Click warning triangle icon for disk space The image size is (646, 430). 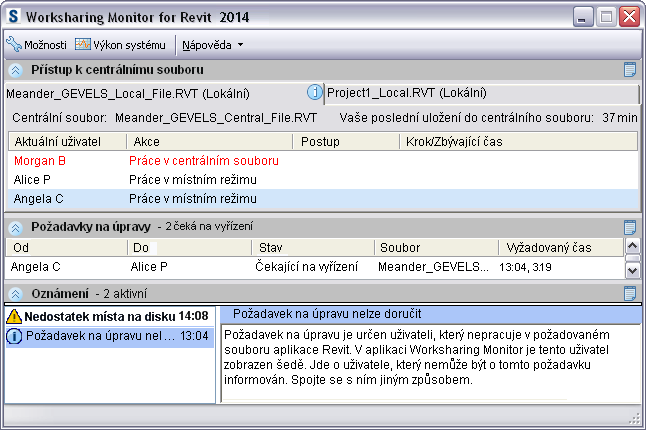[14, 316]
